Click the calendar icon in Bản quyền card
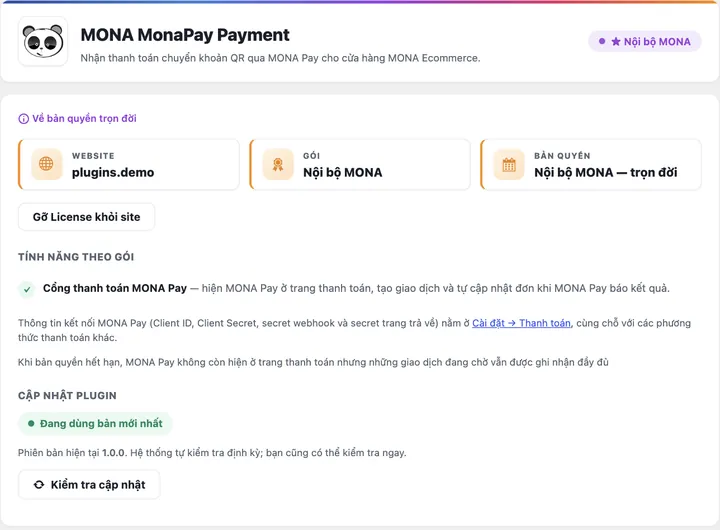The height and width of the screenshot is (530, 720). pos(509,164)
